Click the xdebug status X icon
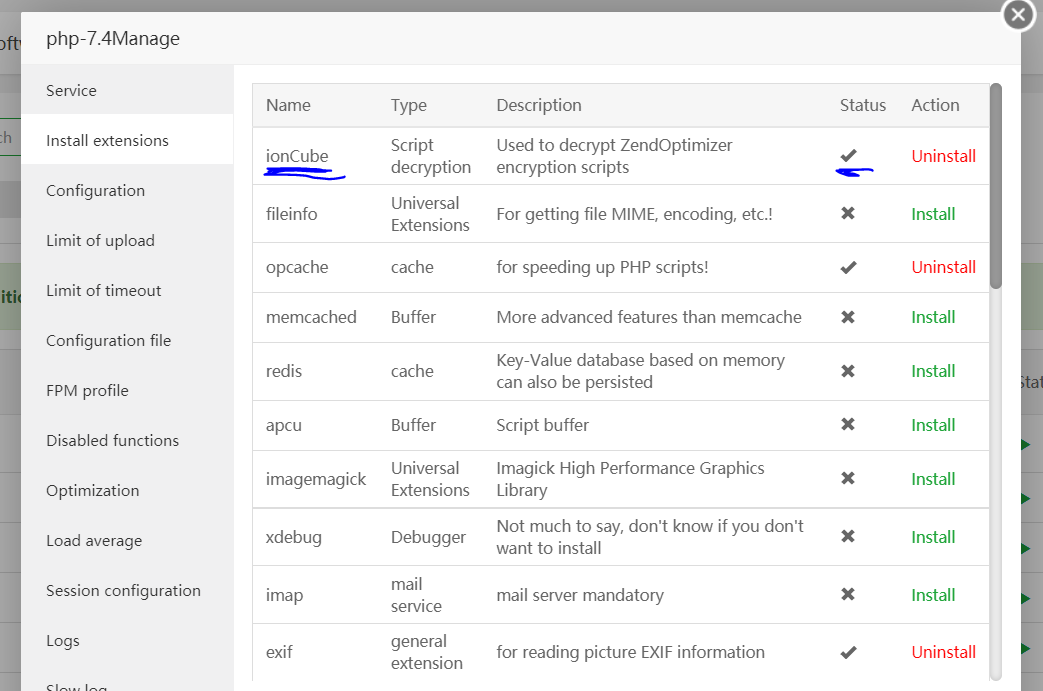1043x691 pixels. [x=848, y=537]
